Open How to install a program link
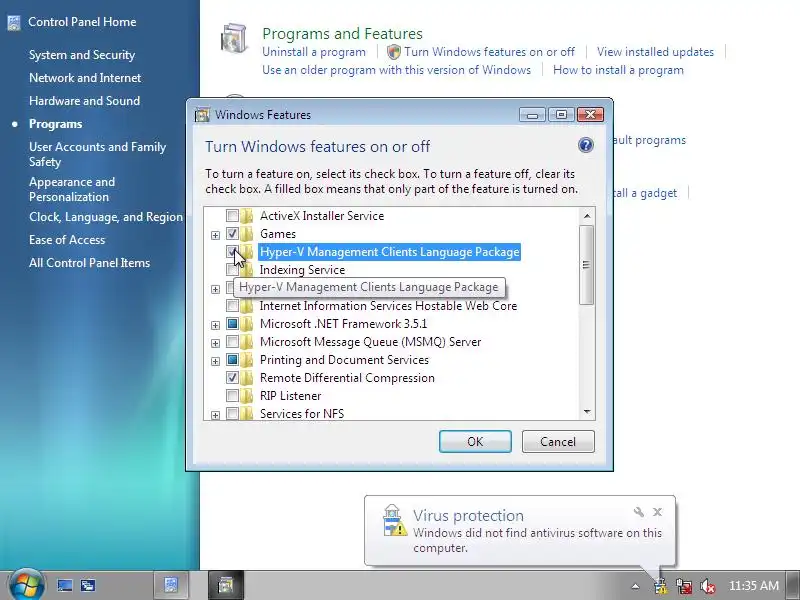The image size is (800, 600). pyautogui.click(x=618, y=70)
